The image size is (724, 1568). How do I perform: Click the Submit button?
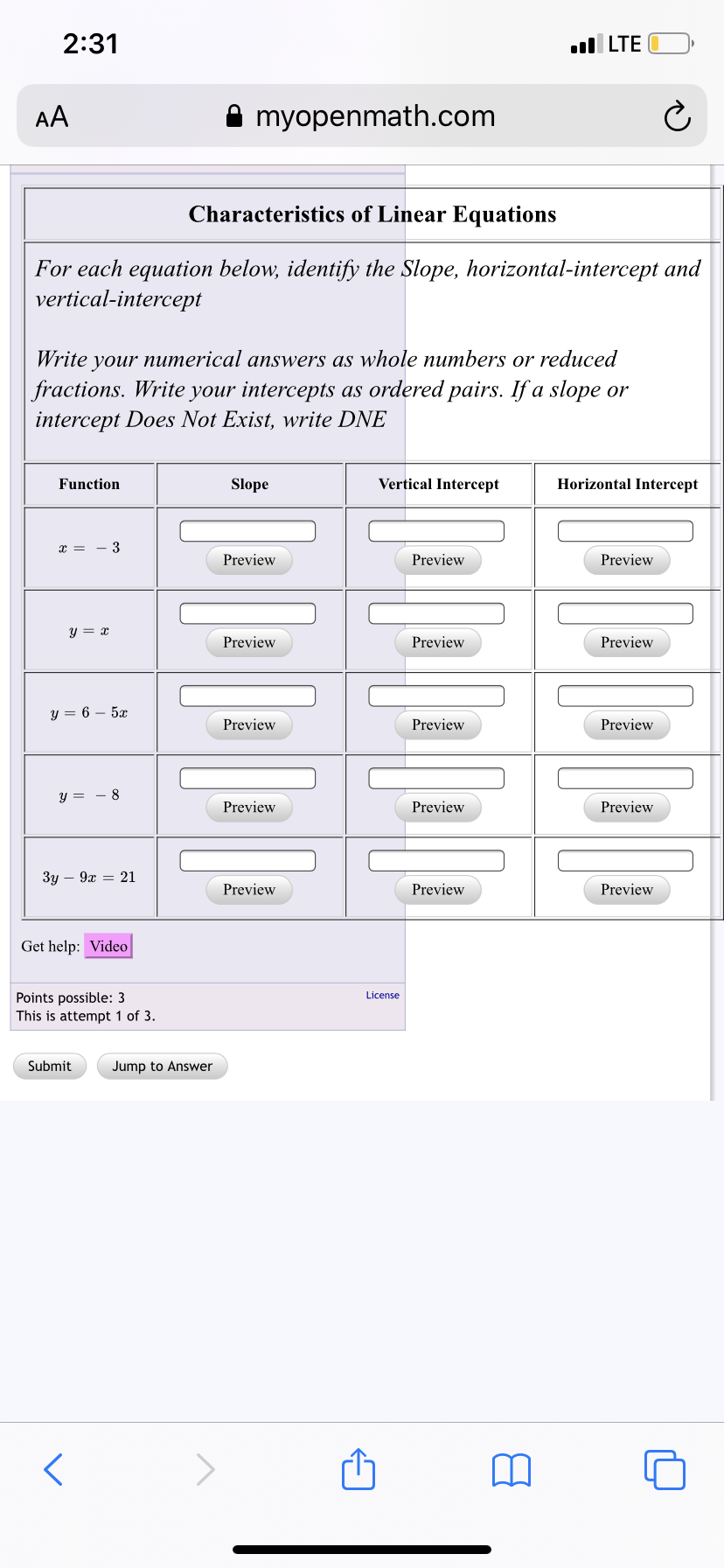tap(50, 1066)
